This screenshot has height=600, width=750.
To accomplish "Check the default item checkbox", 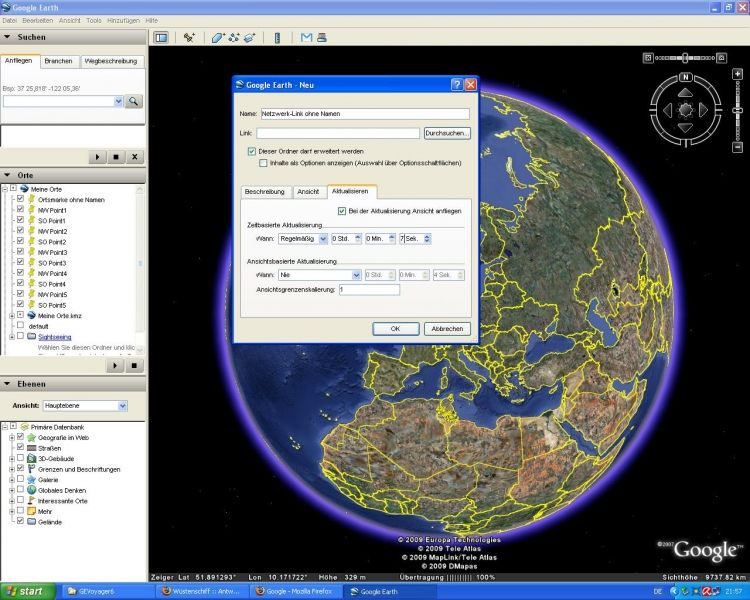I will pyautogui.click(x=20, y=325).
